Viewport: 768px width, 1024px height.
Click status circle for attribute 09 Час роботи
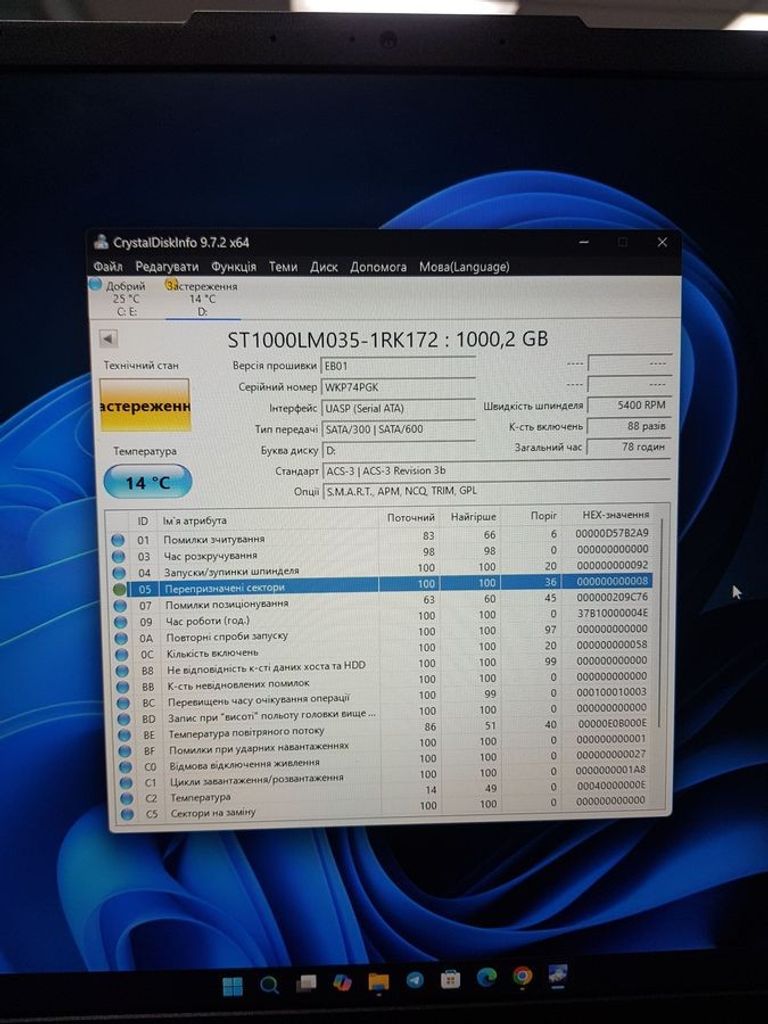(x=120, y=622)
